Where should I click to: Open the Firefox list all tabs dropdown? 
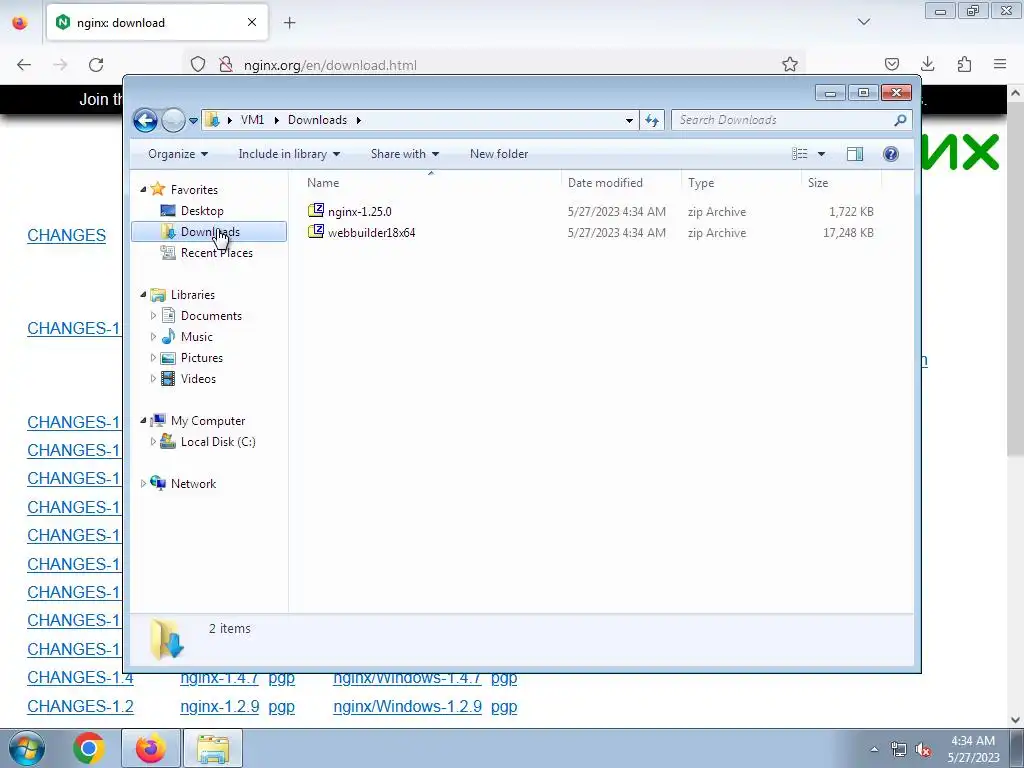click(864, 22)
